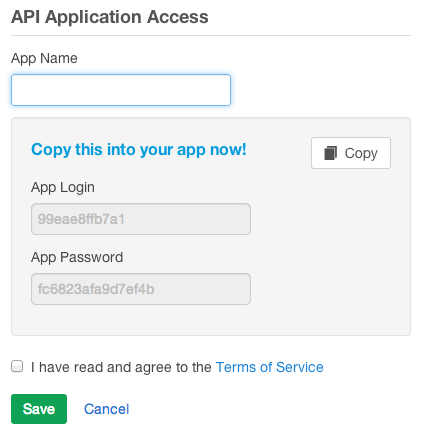This screenshot has width=426, height=432.
Task: Click the "App Password" label
Action: [77, 257]
